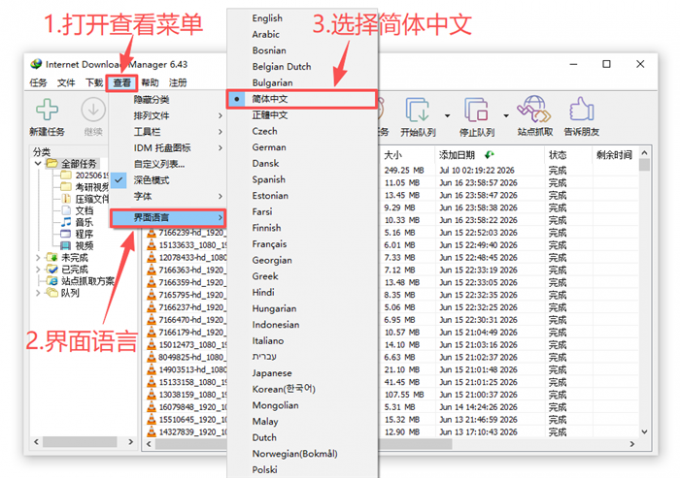Click the VLC icon of file 15133633_1080

tap(151, 245)
